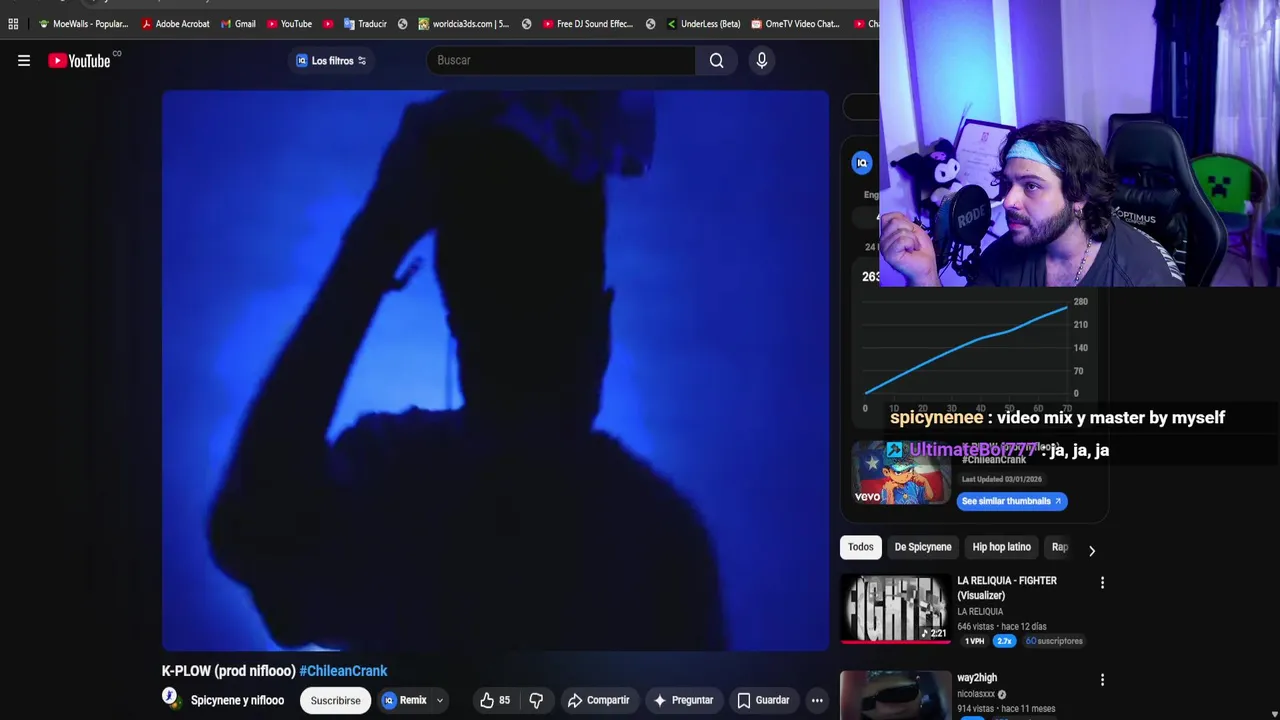Open Spicynene y niflooo channel name
The width and height of the screenshot is (1280, 720).
pyautogui.click(x=237, y=700)
